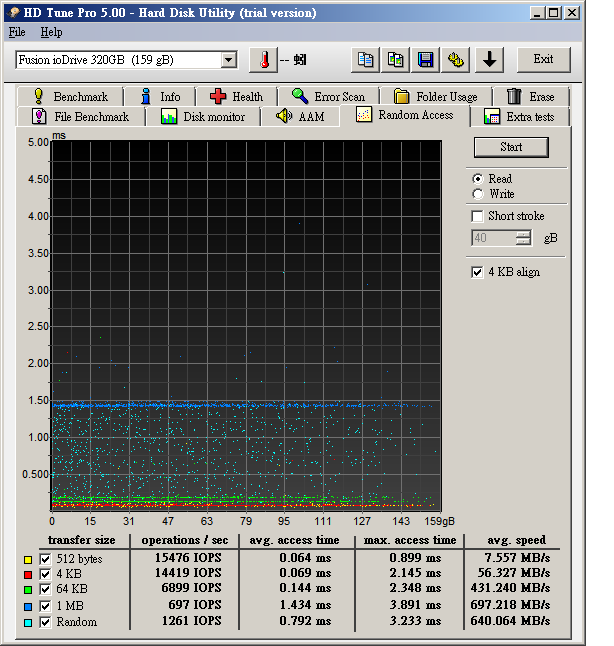Screen dimensions: 614x646
Task: Decrease short stroke value with down spinner
Action: tap(523, 241)
